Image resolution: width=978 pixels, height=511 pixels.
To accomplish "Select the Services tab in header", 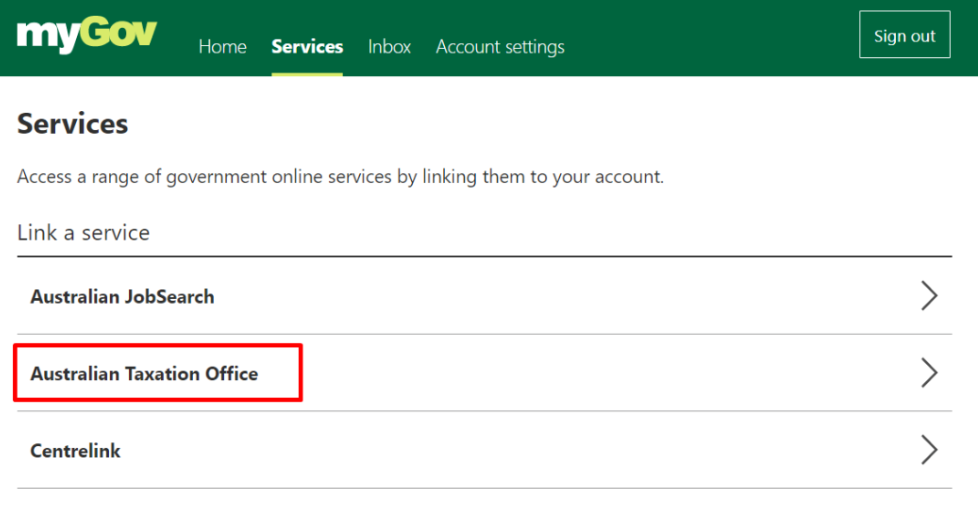I will (307, 47).
